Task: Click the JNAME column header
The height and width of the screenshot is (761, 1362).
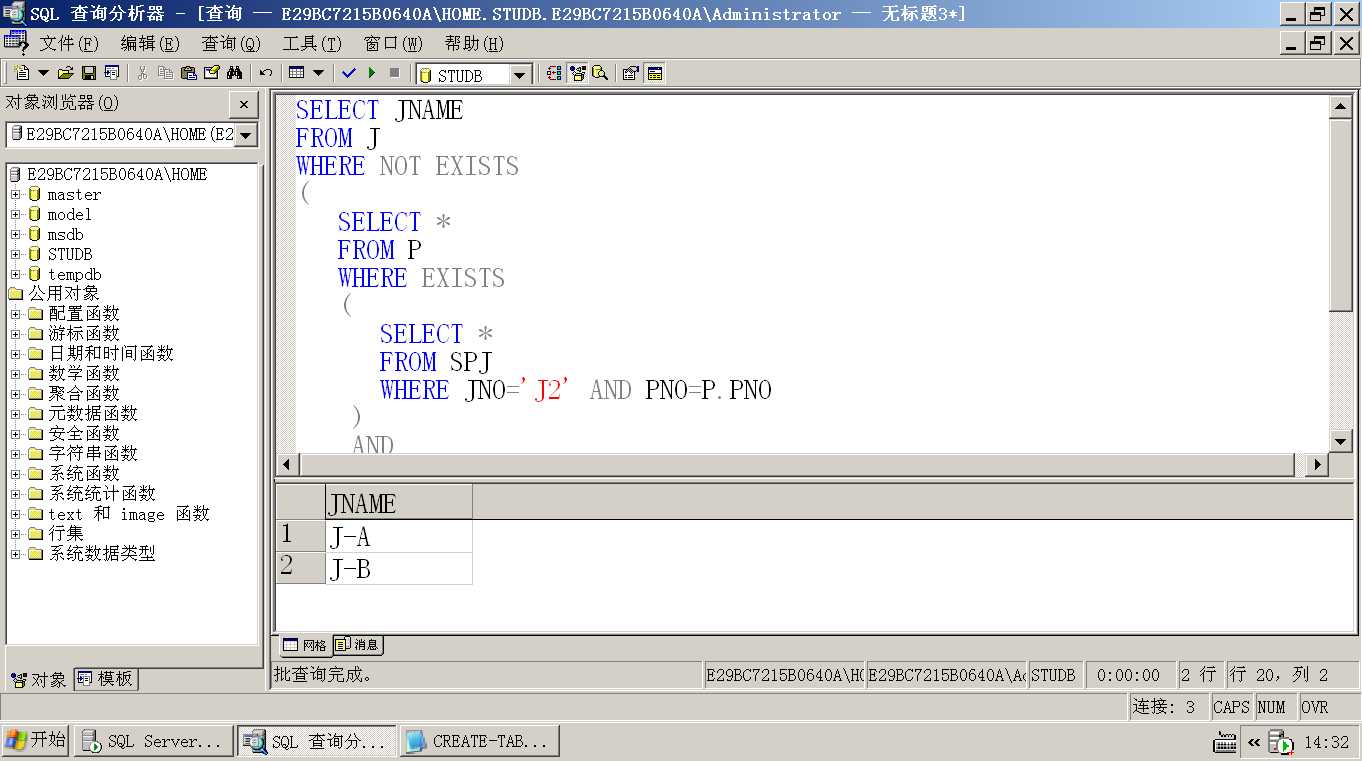Action: [x=399, y=503]
